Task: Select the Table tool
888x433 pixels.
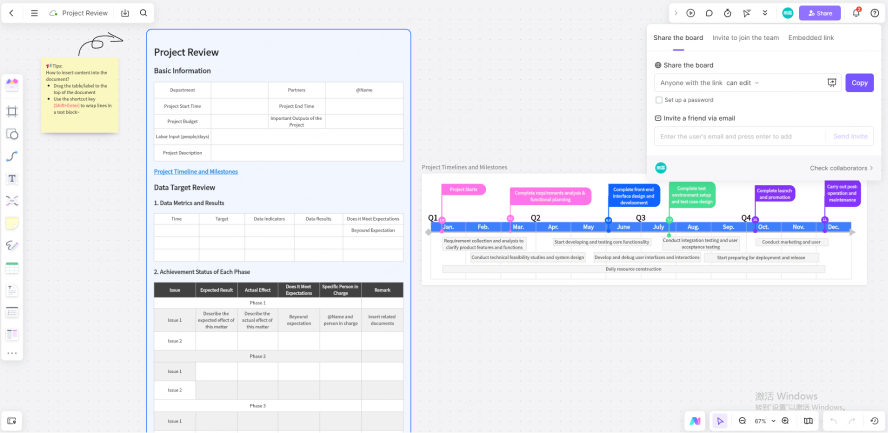Action: (12, 268)
